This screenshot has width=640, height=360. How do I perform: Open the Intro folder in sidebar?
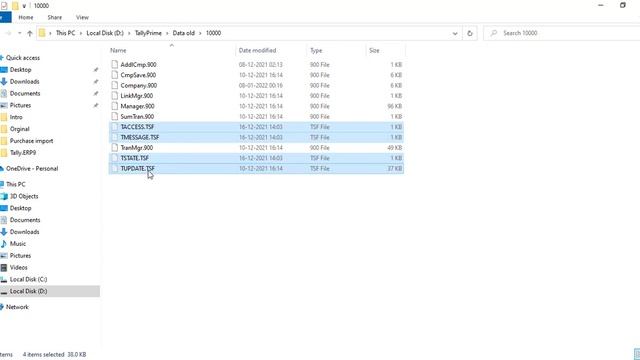[16, 117]
